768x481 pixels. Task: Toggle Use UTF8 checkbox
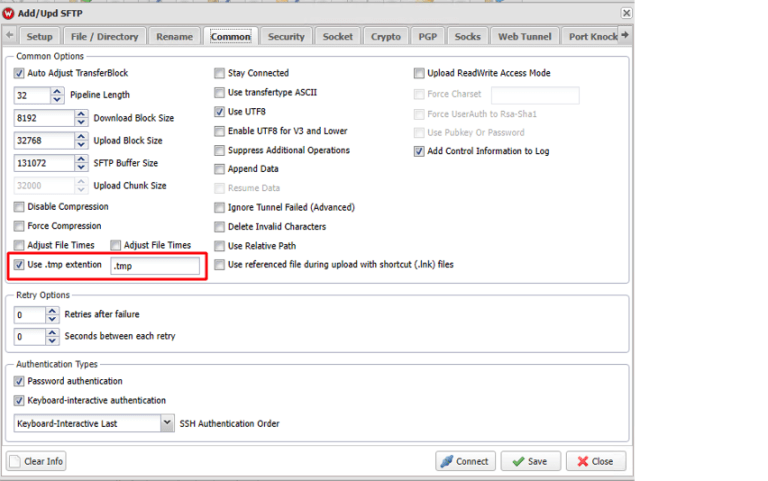click(x=219, y=112)
